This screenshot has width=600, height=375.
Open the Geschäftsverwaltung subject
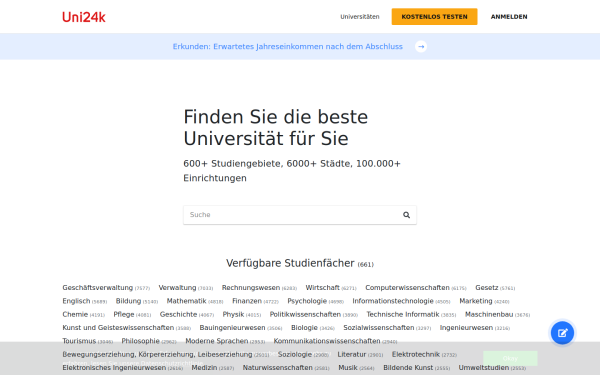click(x=98, y=288)
